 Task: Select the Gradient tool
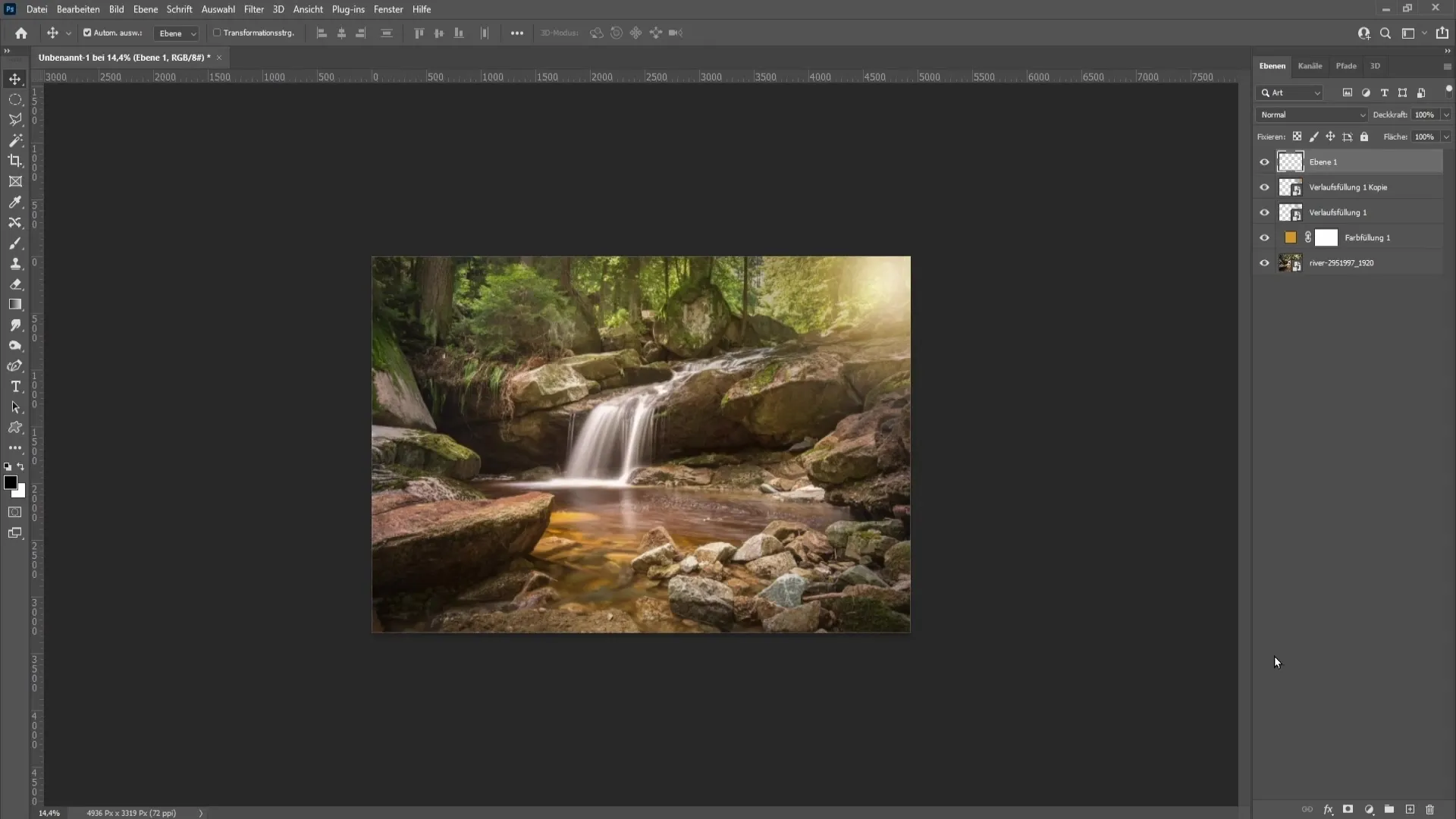point(15,304)
